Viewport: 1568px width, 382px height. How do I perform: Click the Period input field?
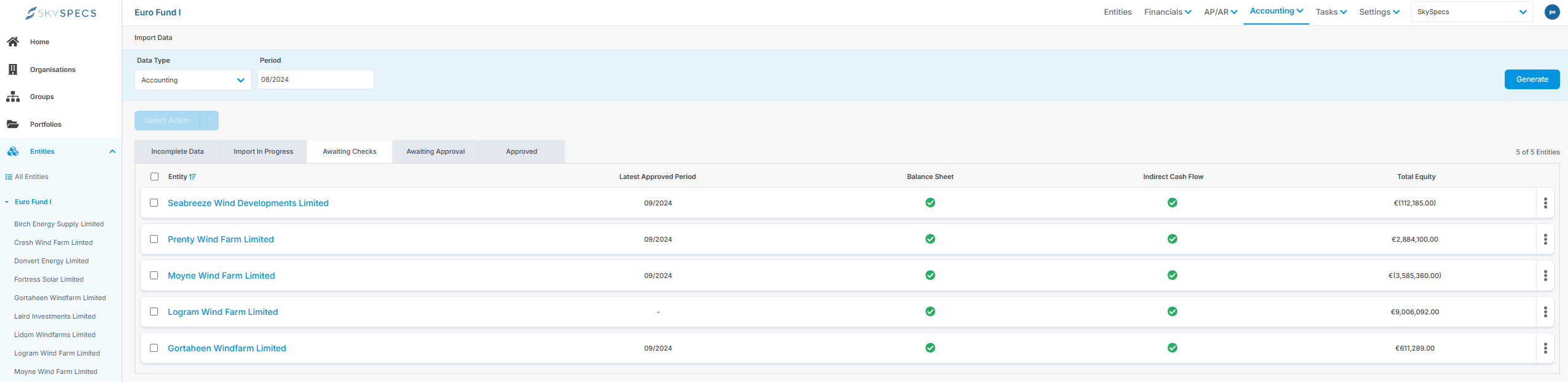(x=315, y=79)
